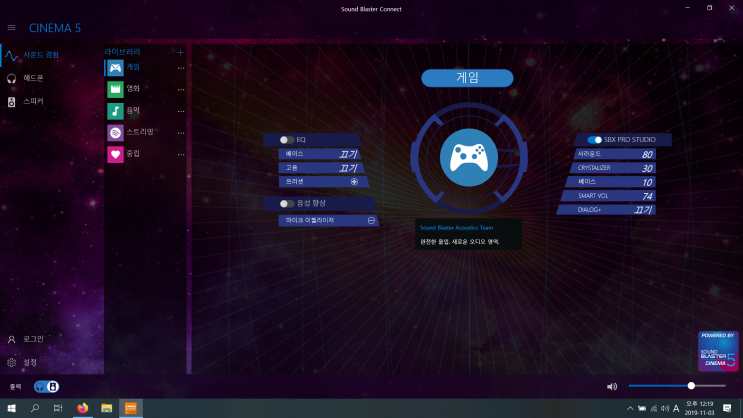Open options for the 중립 library item
The image size is (743, 418).
(181, 154)
